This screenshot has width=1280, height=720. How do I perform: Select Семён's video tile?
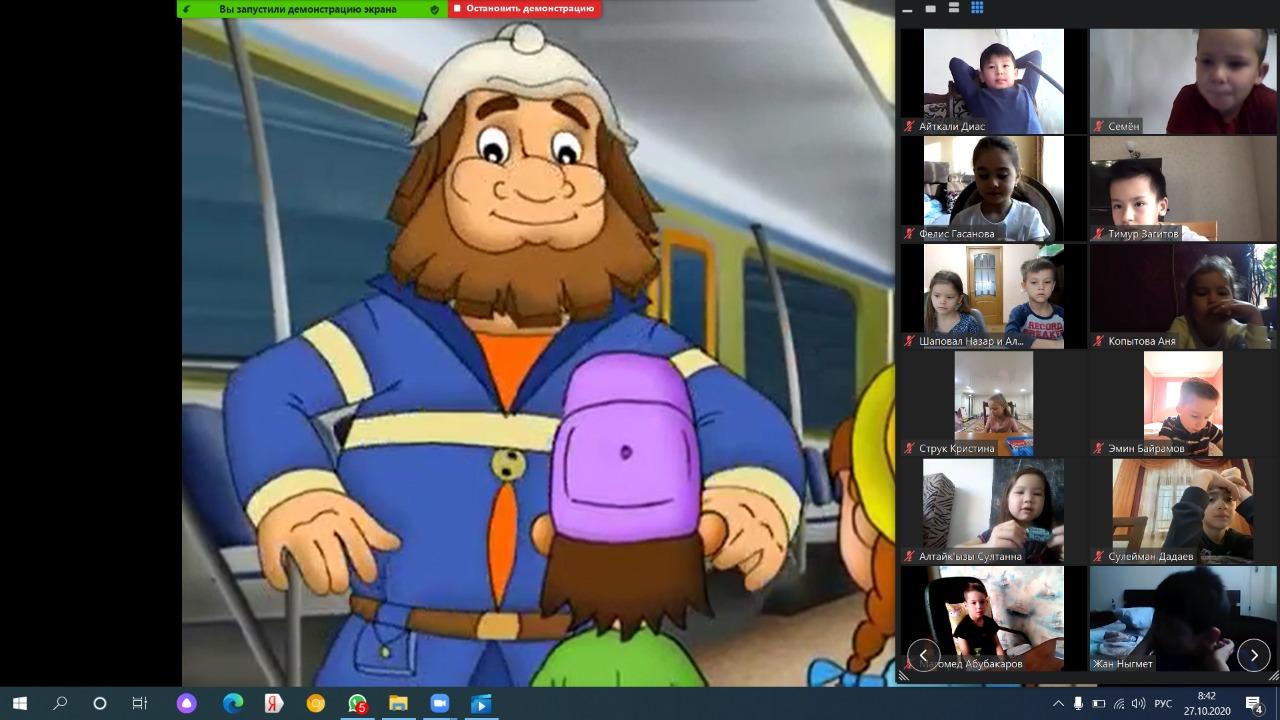pyautogui.click(x=1183, y=81)
